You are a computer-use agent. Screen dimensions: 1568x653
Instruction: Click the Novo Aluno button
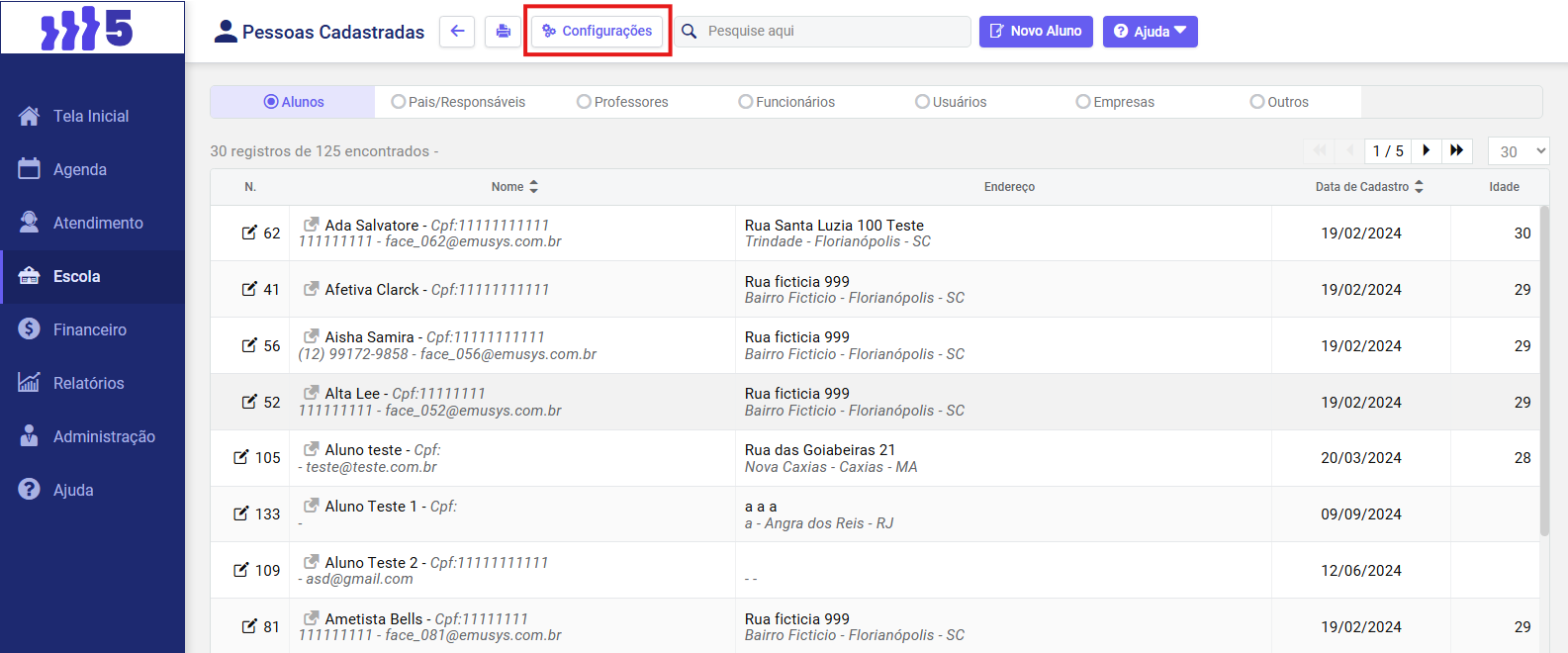1036,32
